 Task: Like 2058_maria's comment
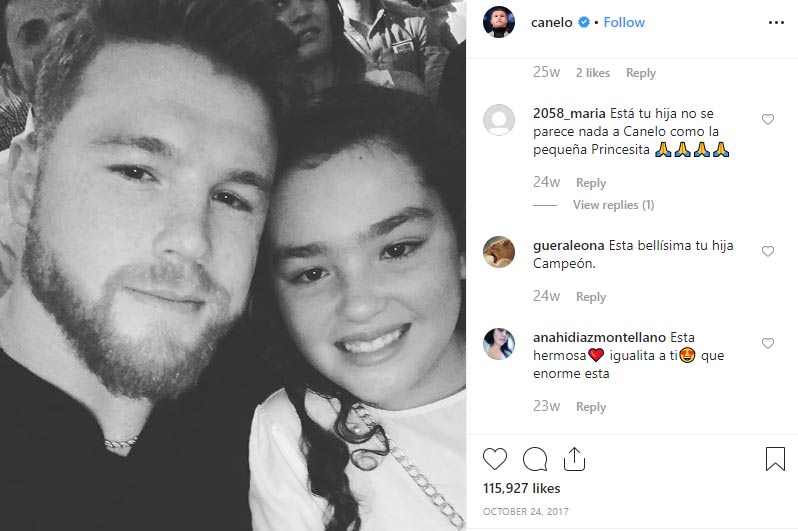(x=767, y=119)
